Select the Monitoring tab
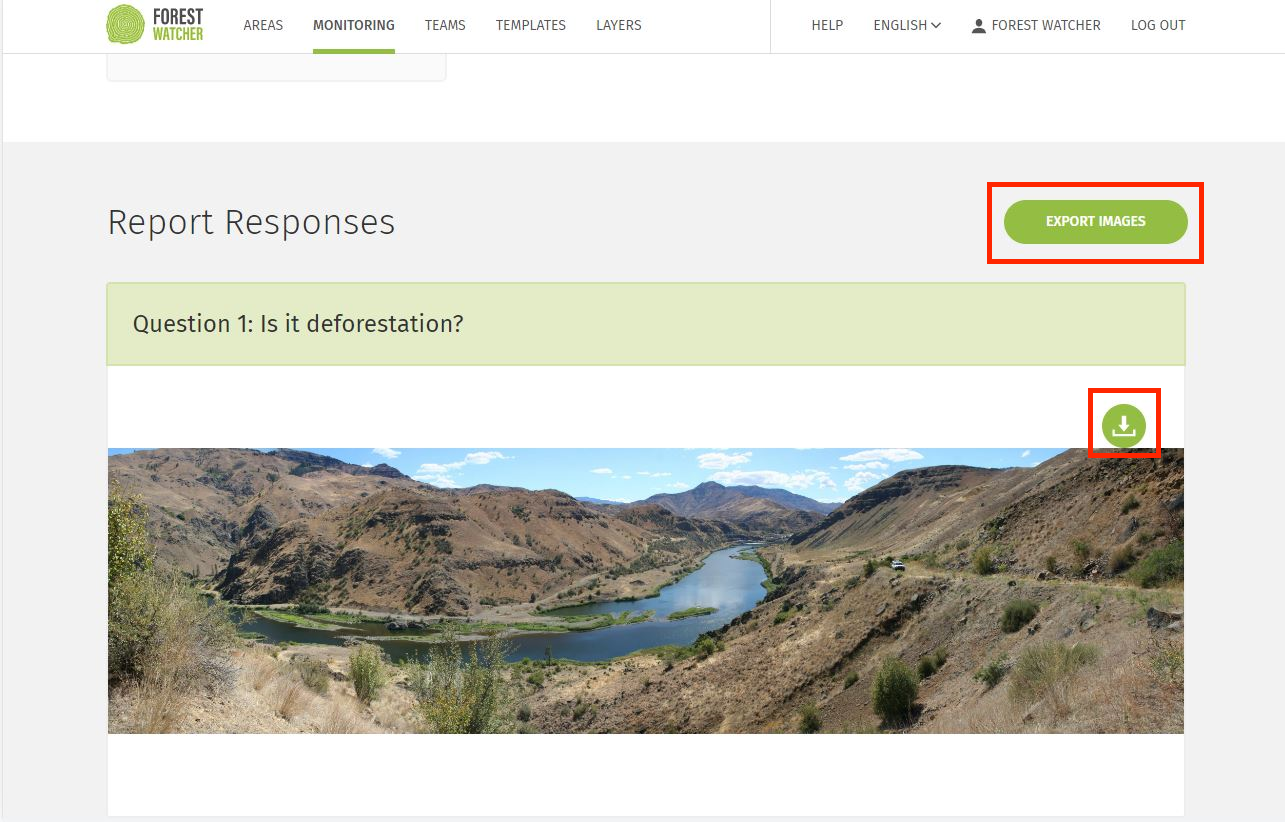The image size is (1285, 822). (x=353, y=25)
